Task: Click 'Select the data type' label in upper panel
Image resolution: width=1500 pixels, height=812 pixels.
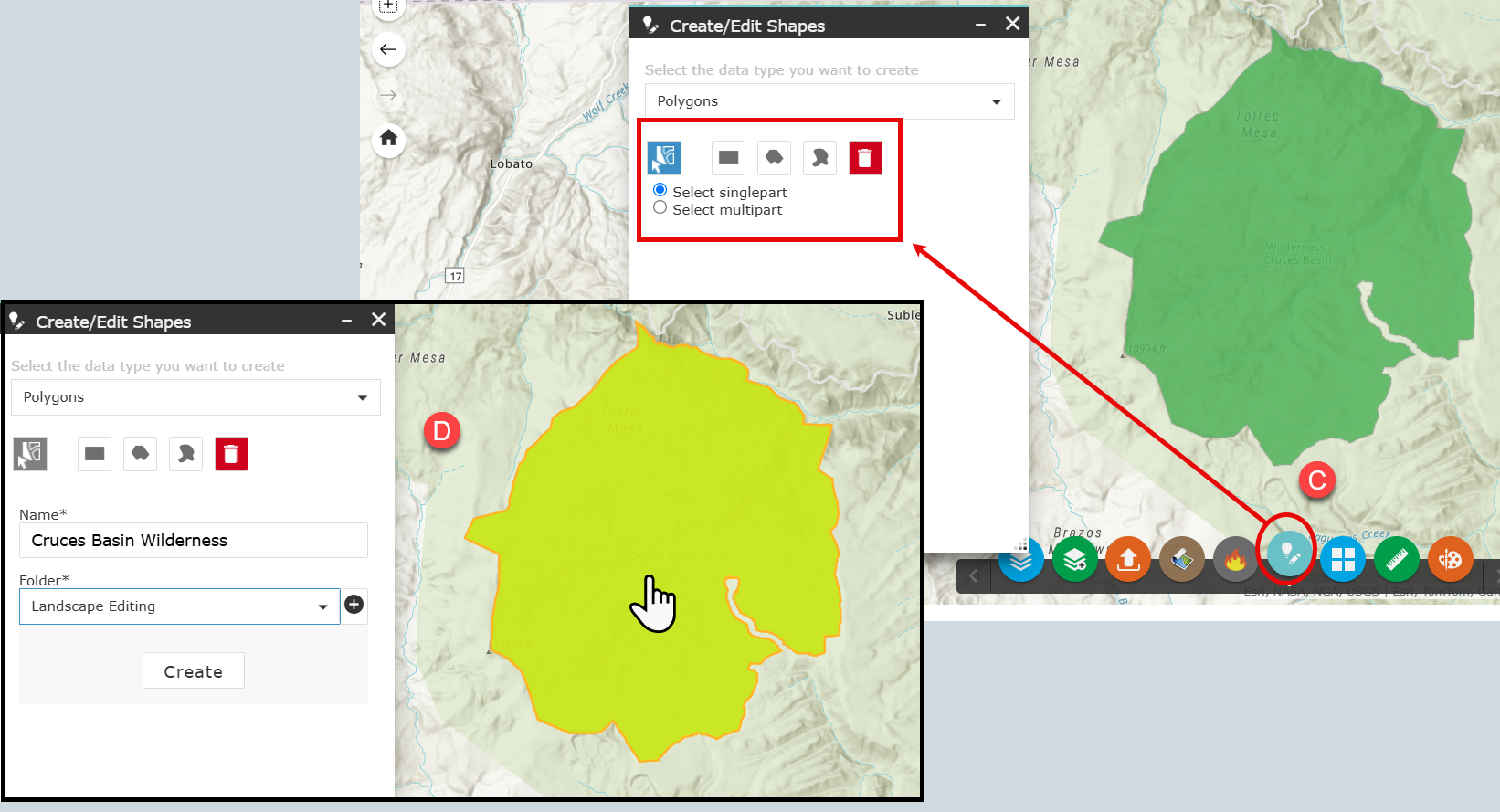Action: click(x=782, y=70)
